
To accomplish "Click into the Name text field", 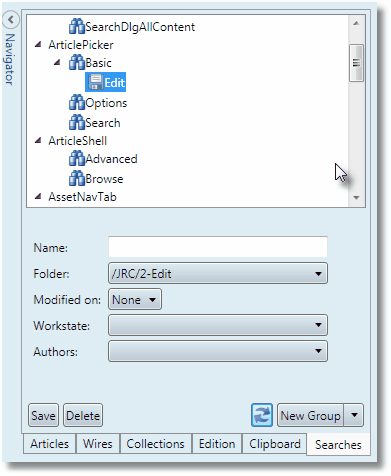I will pos(218,247).
